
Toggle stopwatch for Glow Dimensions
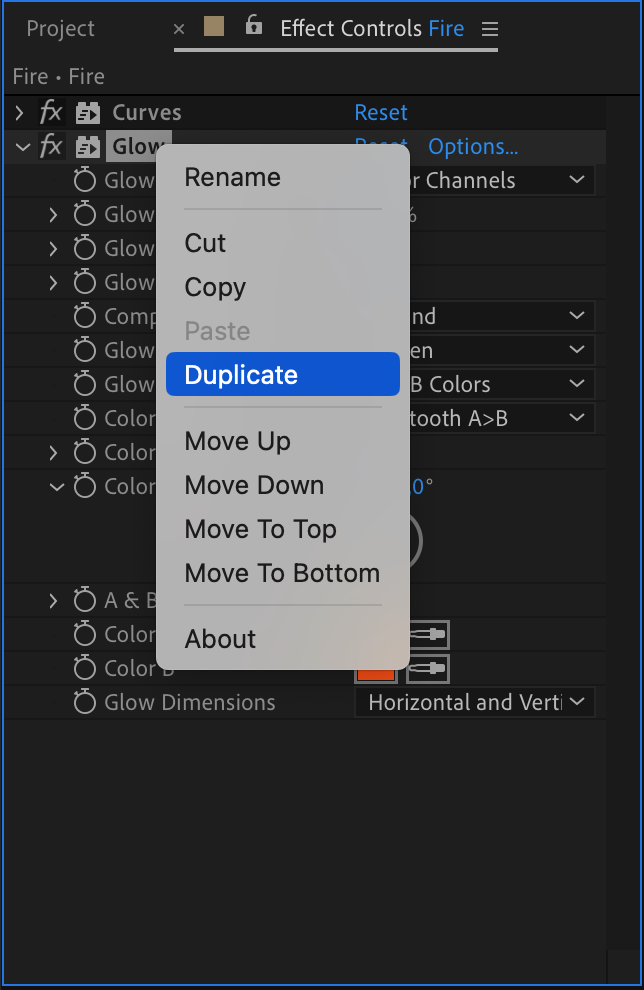85,701
